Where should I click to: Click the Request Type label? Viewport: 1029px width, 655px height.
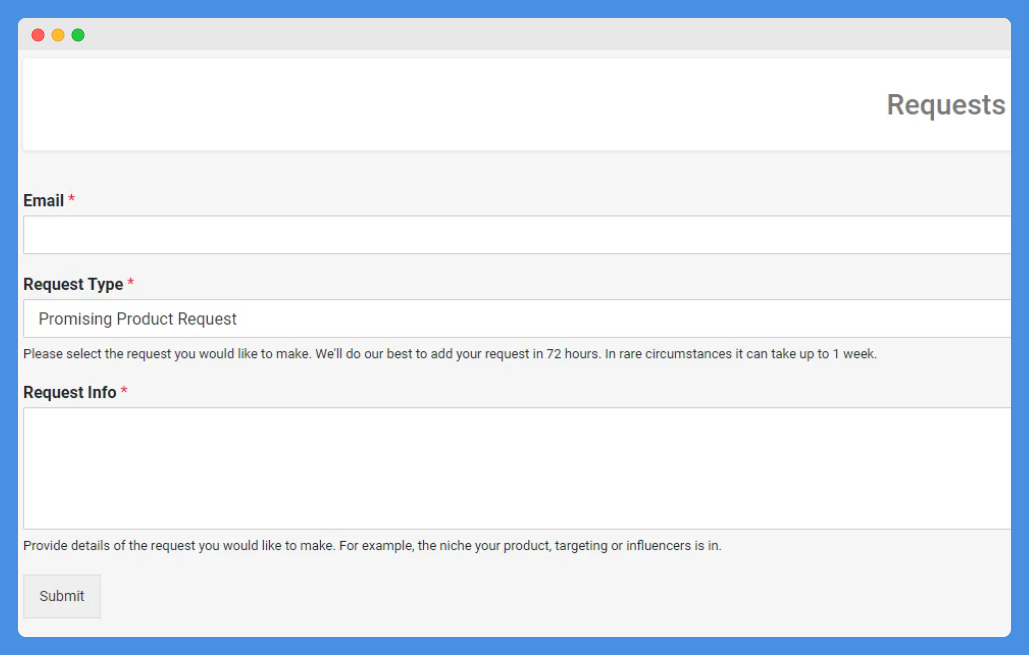coord(73,285)
